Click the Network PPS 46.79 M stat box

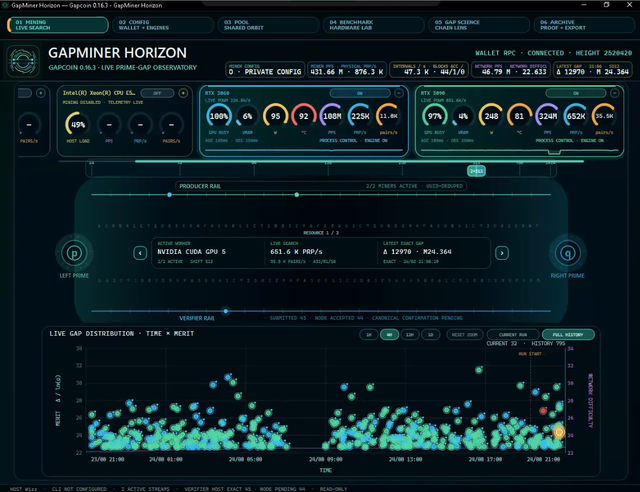click(x=510, y=69)
